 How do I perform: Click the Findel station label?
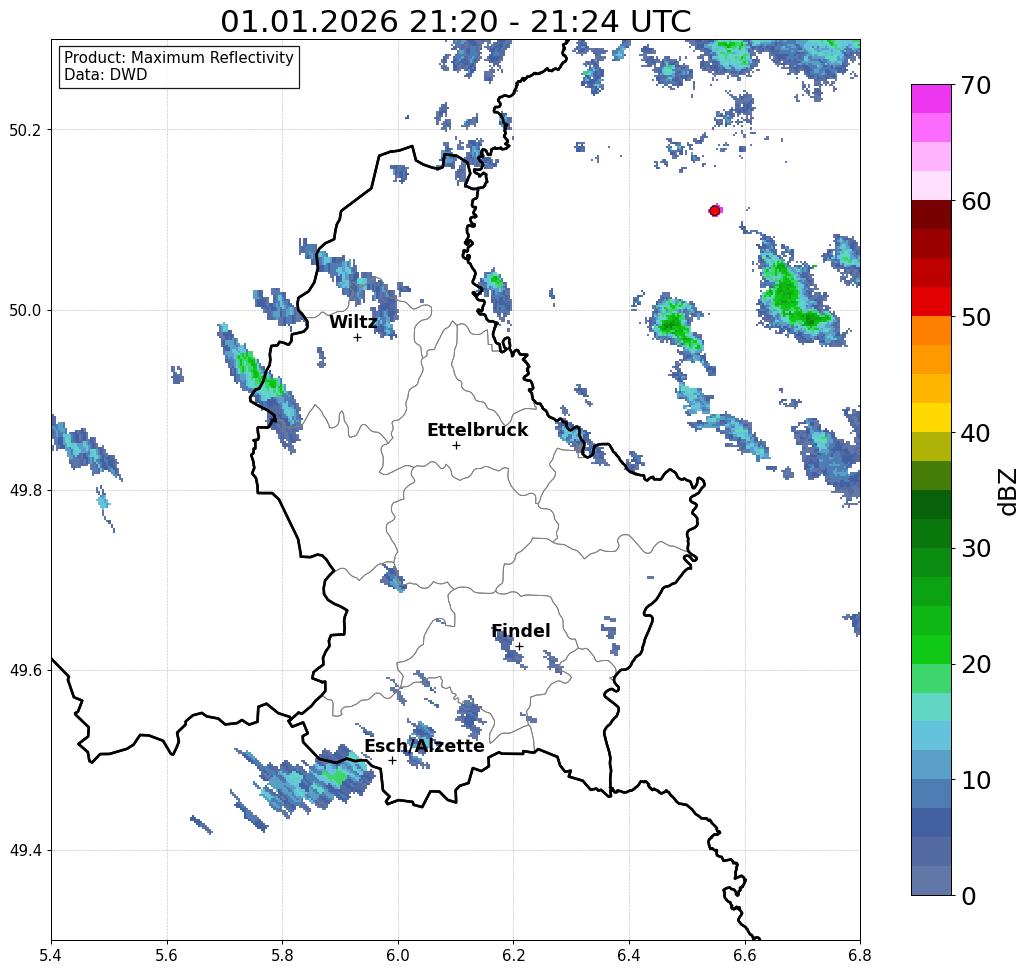click(x=520, y=631)
